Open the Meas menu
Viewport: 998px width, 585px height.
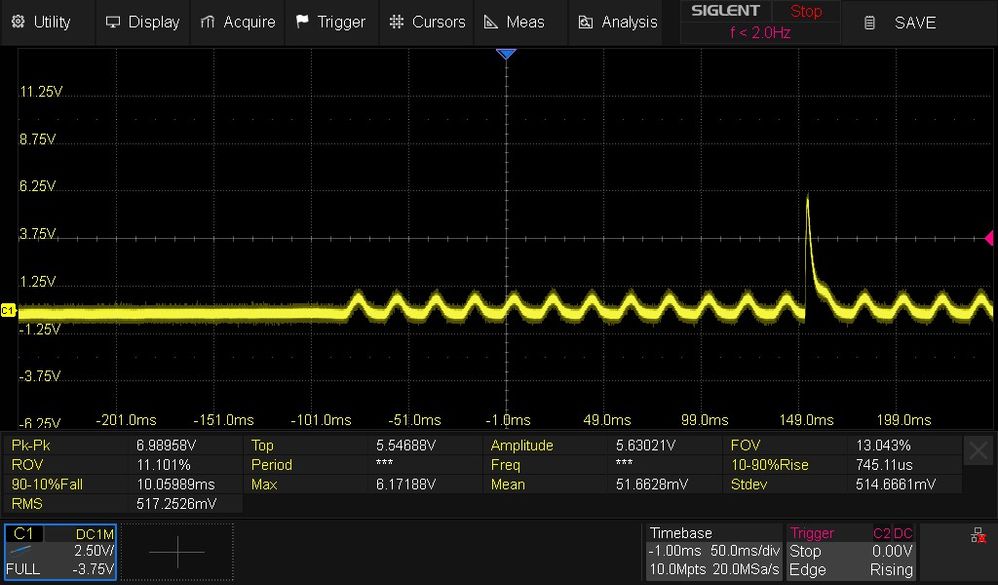(x=521, y=22)
